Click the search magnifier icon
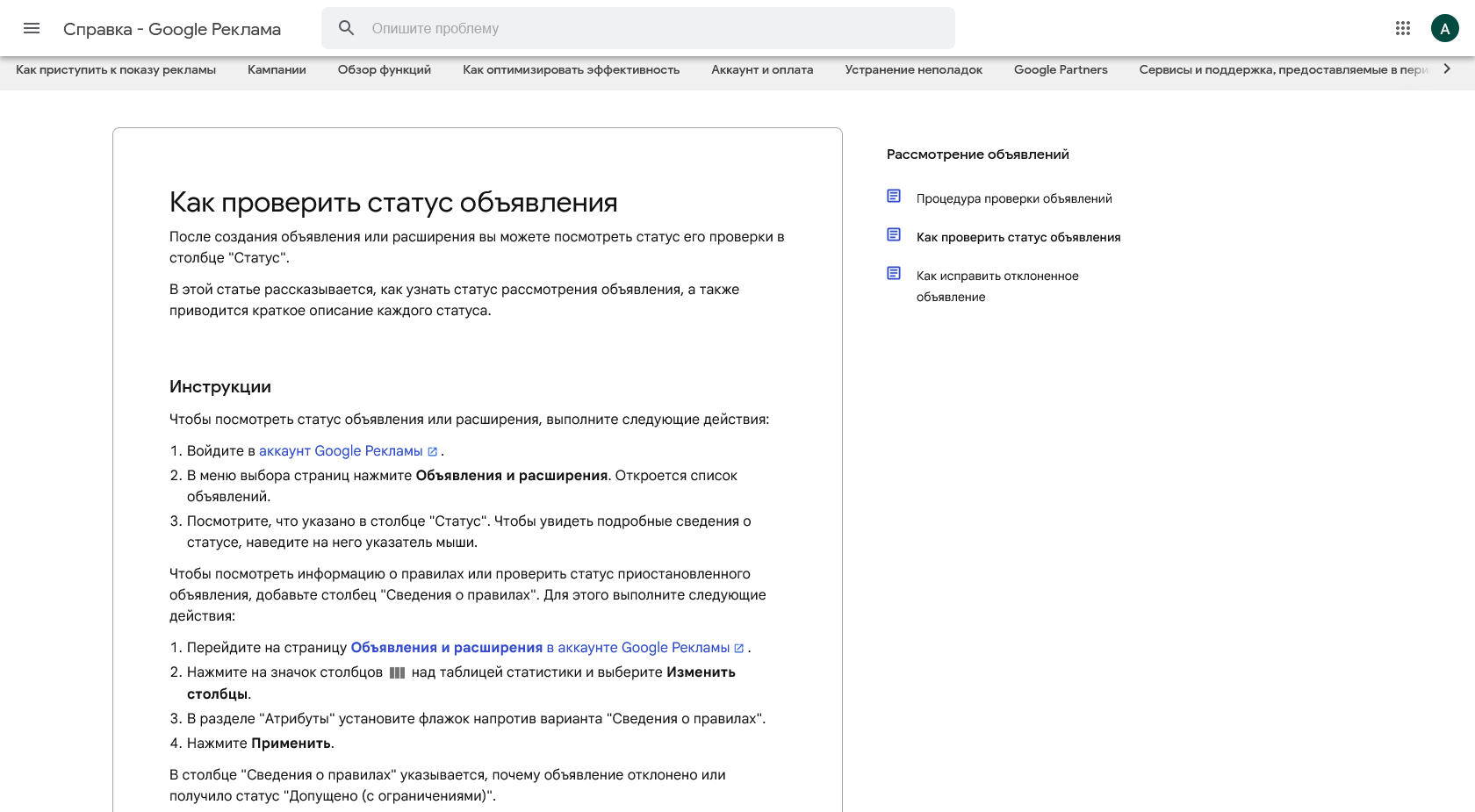 coord(347,28)
